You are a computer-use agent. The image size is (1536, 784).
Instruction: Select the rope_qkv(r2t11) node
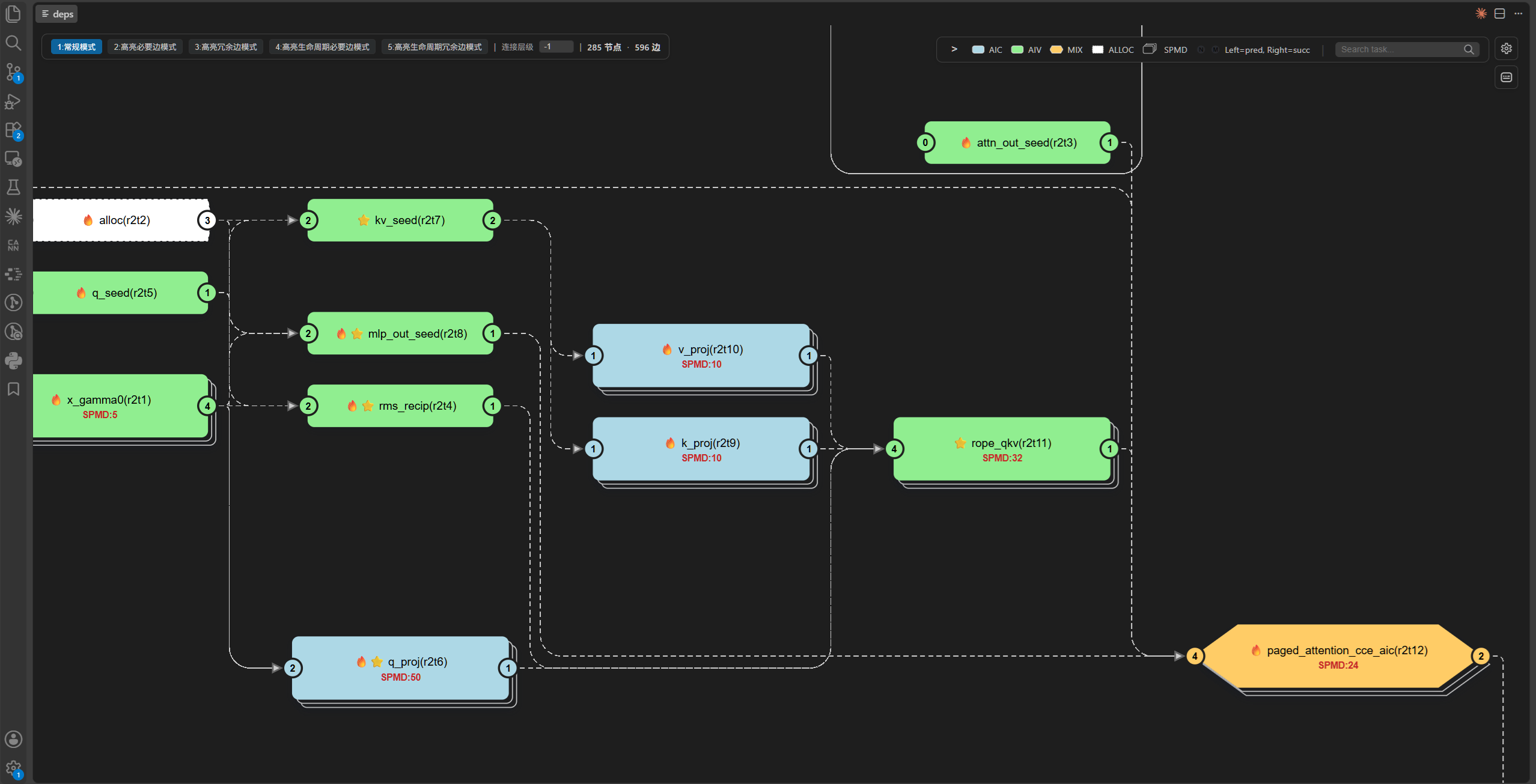point(1002,449)
